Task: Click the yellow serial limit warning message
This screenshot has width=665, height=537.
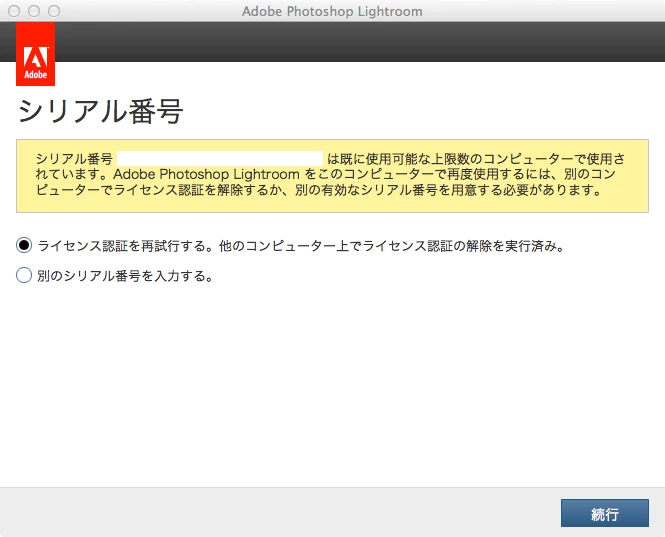Action: pos(332,176)
